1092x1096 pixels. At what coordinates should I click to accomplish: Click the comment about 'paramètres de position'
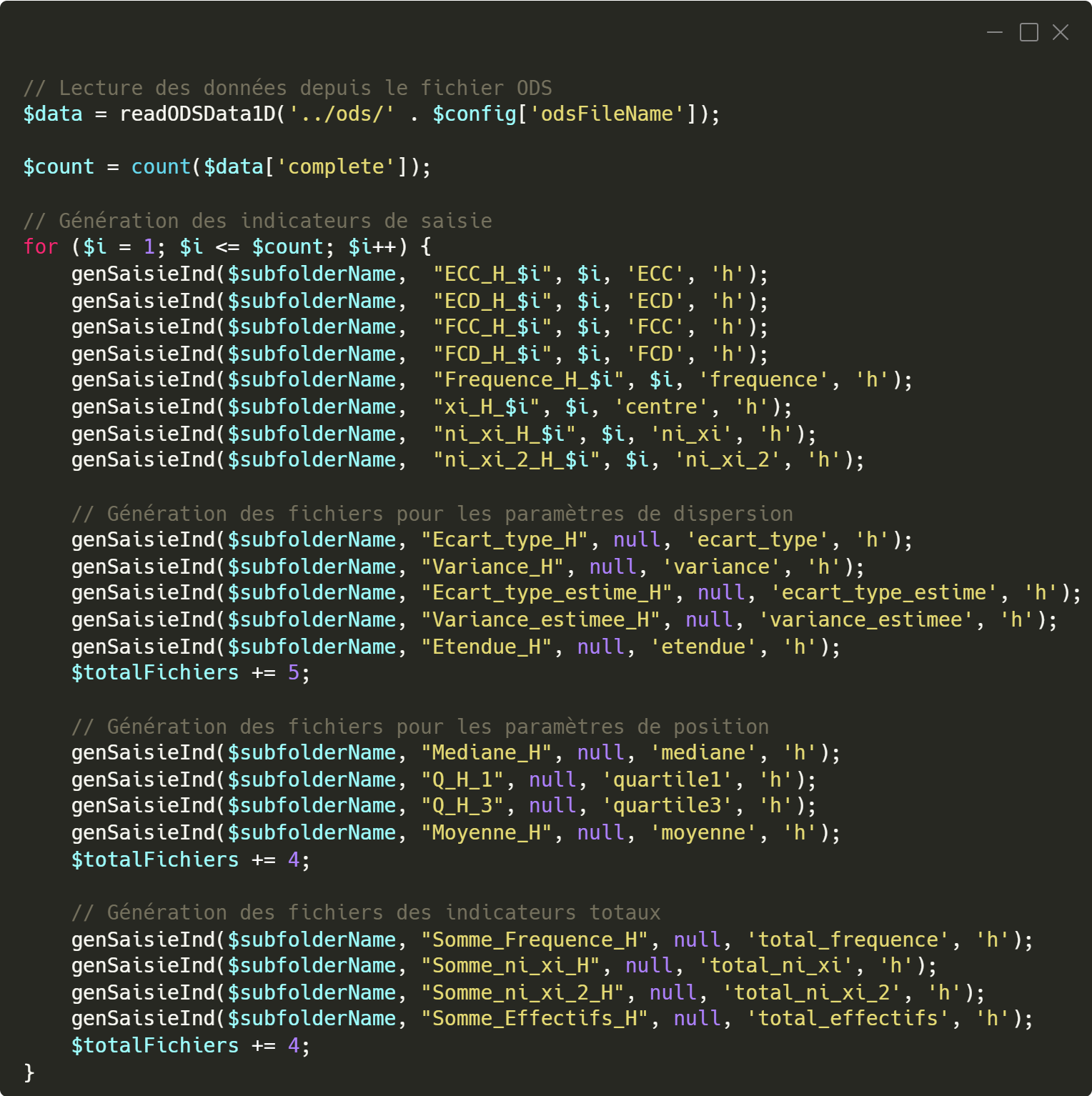tap(420, 727)
